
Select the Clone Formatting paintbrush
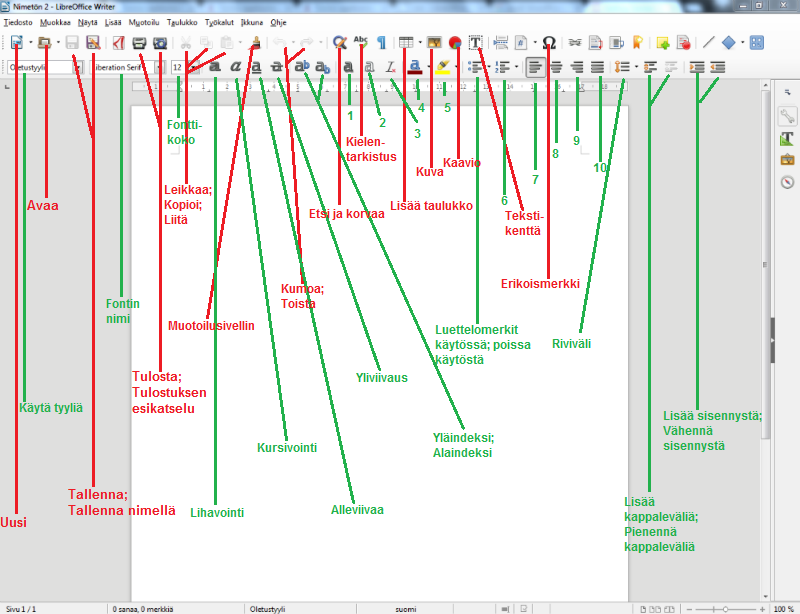pos(256,43)
